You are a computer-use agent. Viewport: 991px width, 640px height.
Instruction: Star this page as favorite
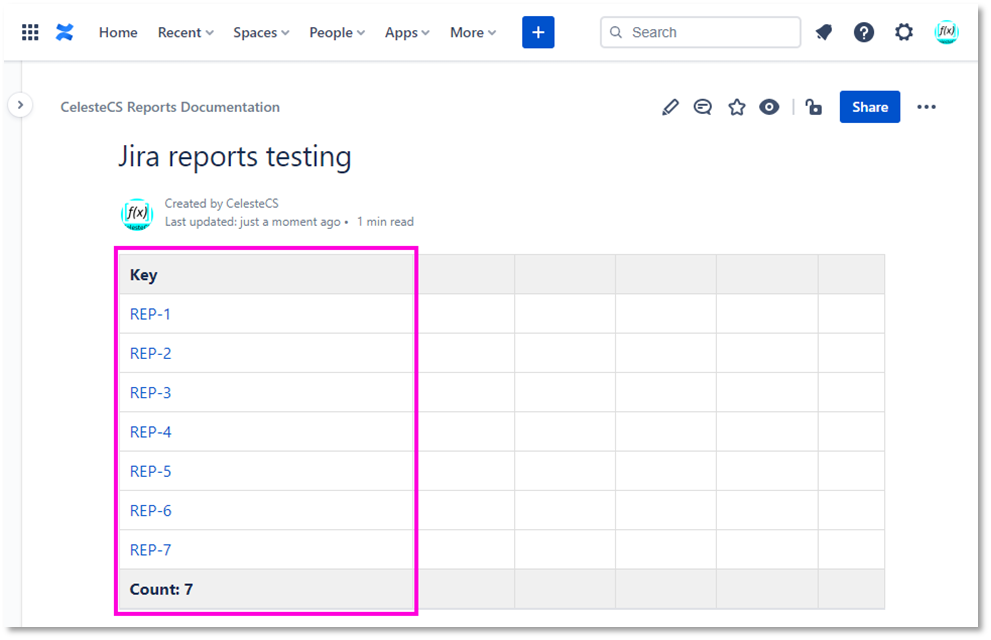tap(736, 107)
